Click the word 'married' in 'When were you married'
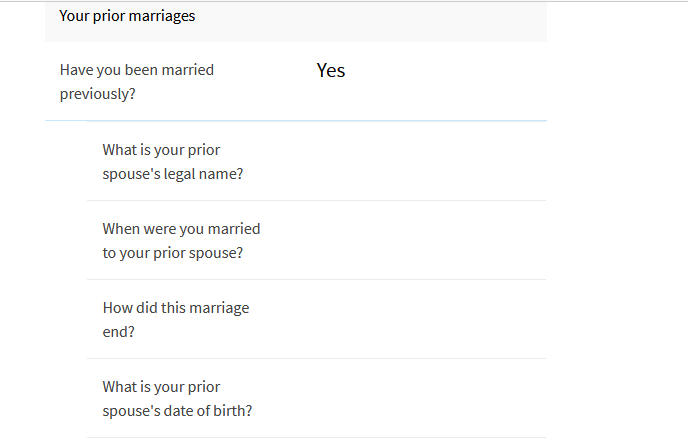The image size is (688, 443). [234, 229]
